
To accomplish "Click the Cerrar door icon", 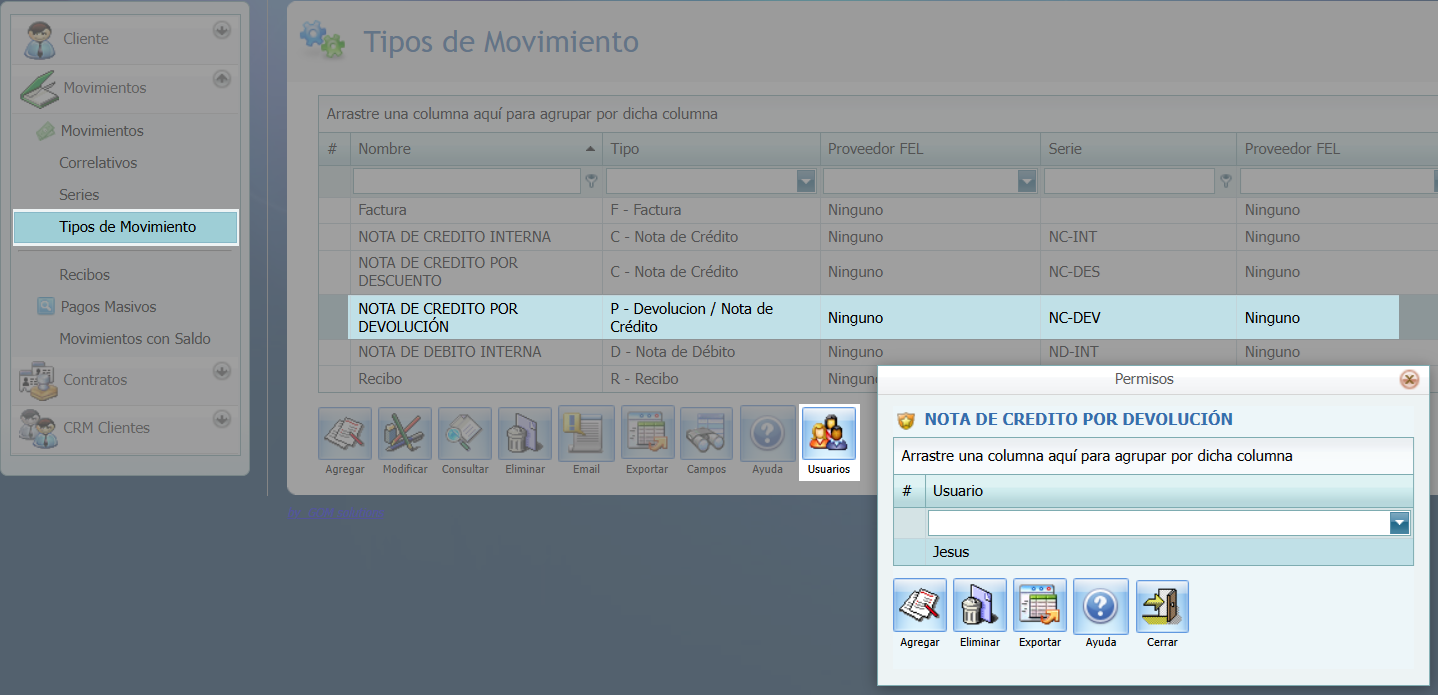I will (x=1162, y=606).
